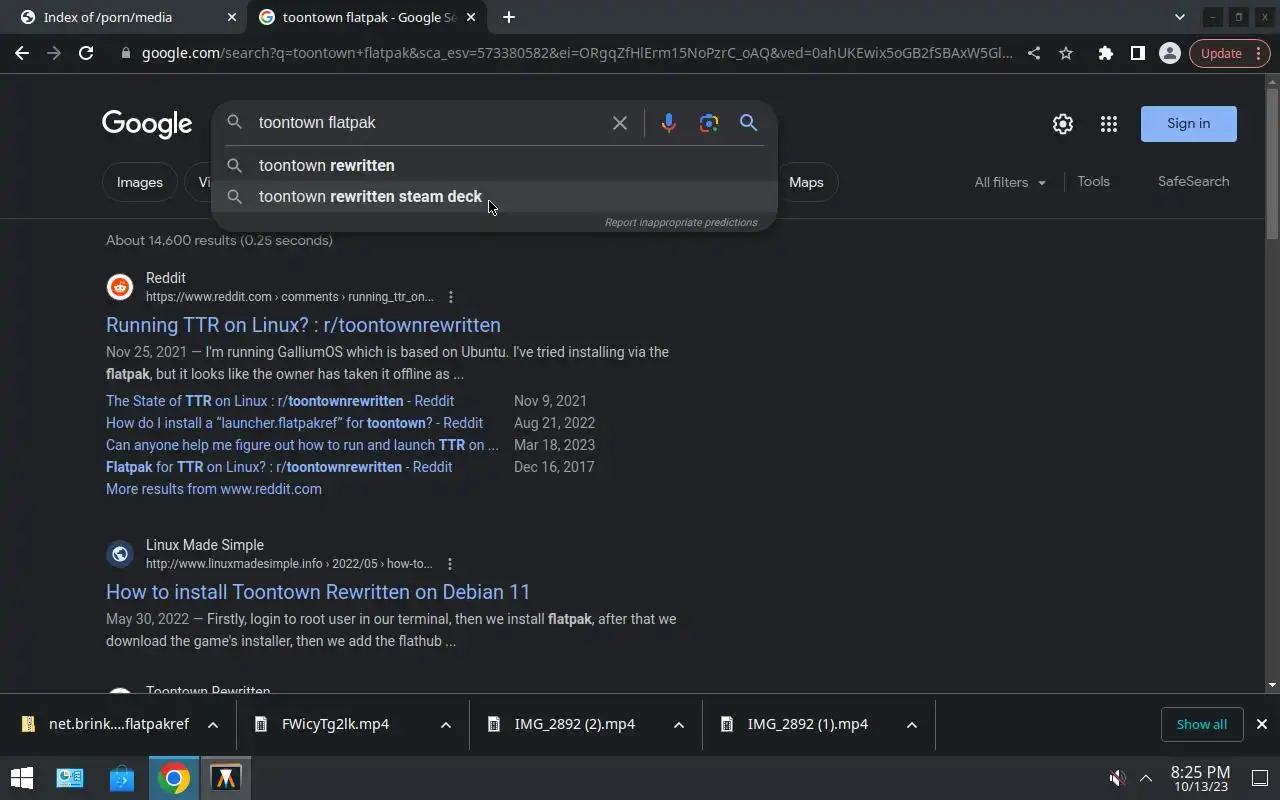Open Microsoft Store from taskbar
The width and height of the screenshot is (1280, 800).
tap(122, 778)
